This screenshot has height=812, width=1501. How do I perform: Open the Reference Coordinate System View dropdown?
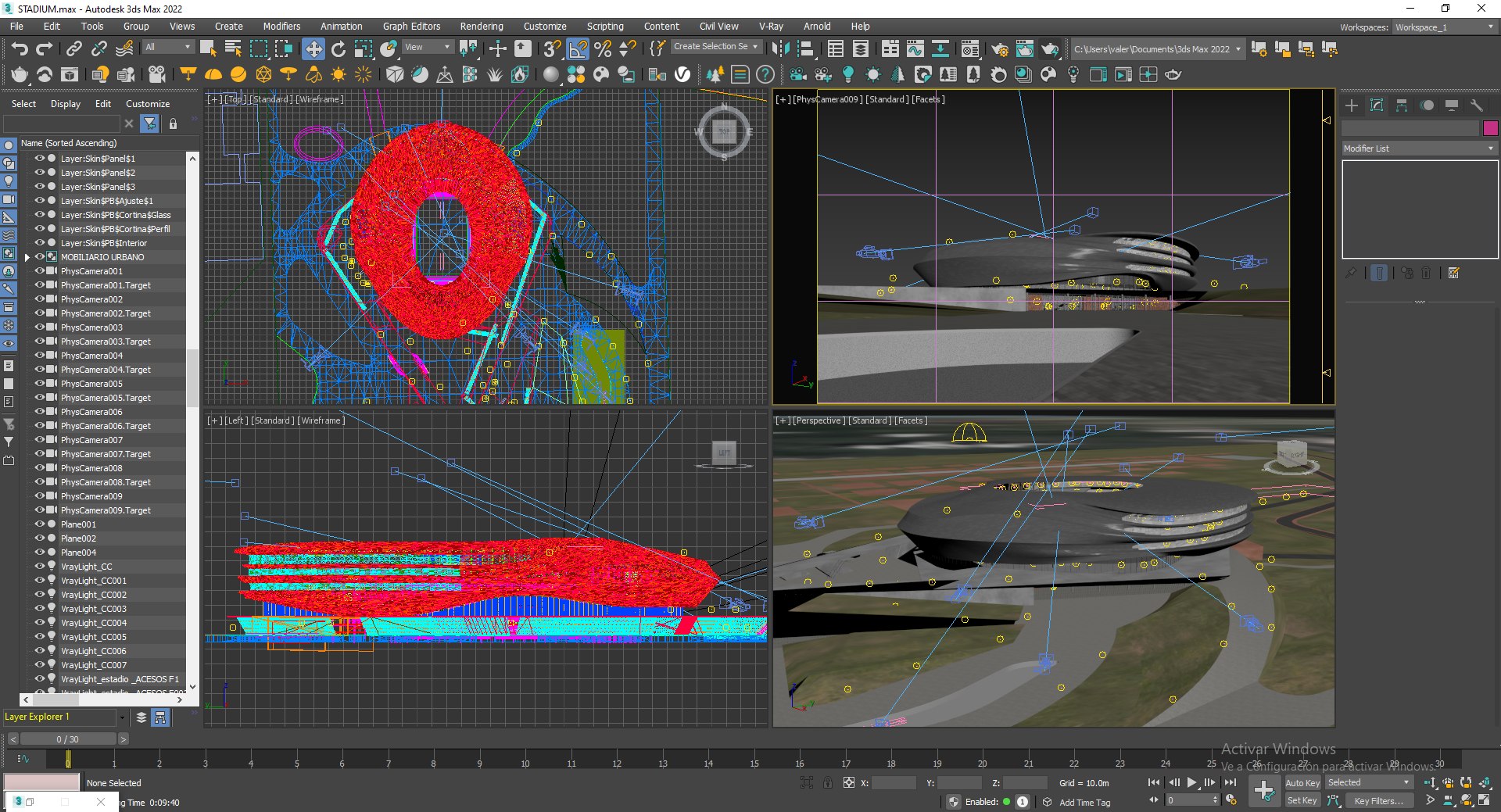pos(427,48)
